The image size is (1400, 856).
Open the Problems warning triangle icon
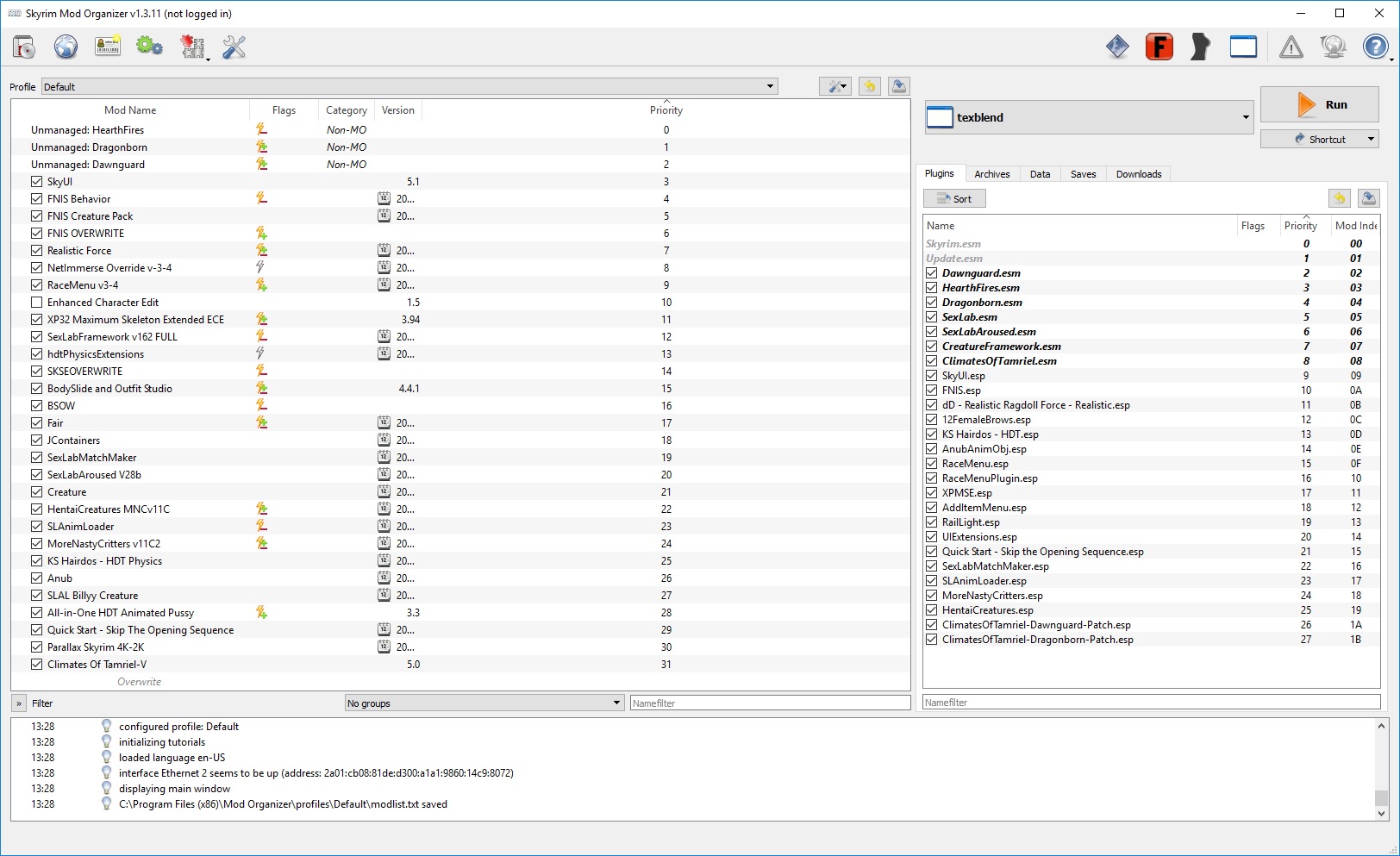pos(1291,47)
